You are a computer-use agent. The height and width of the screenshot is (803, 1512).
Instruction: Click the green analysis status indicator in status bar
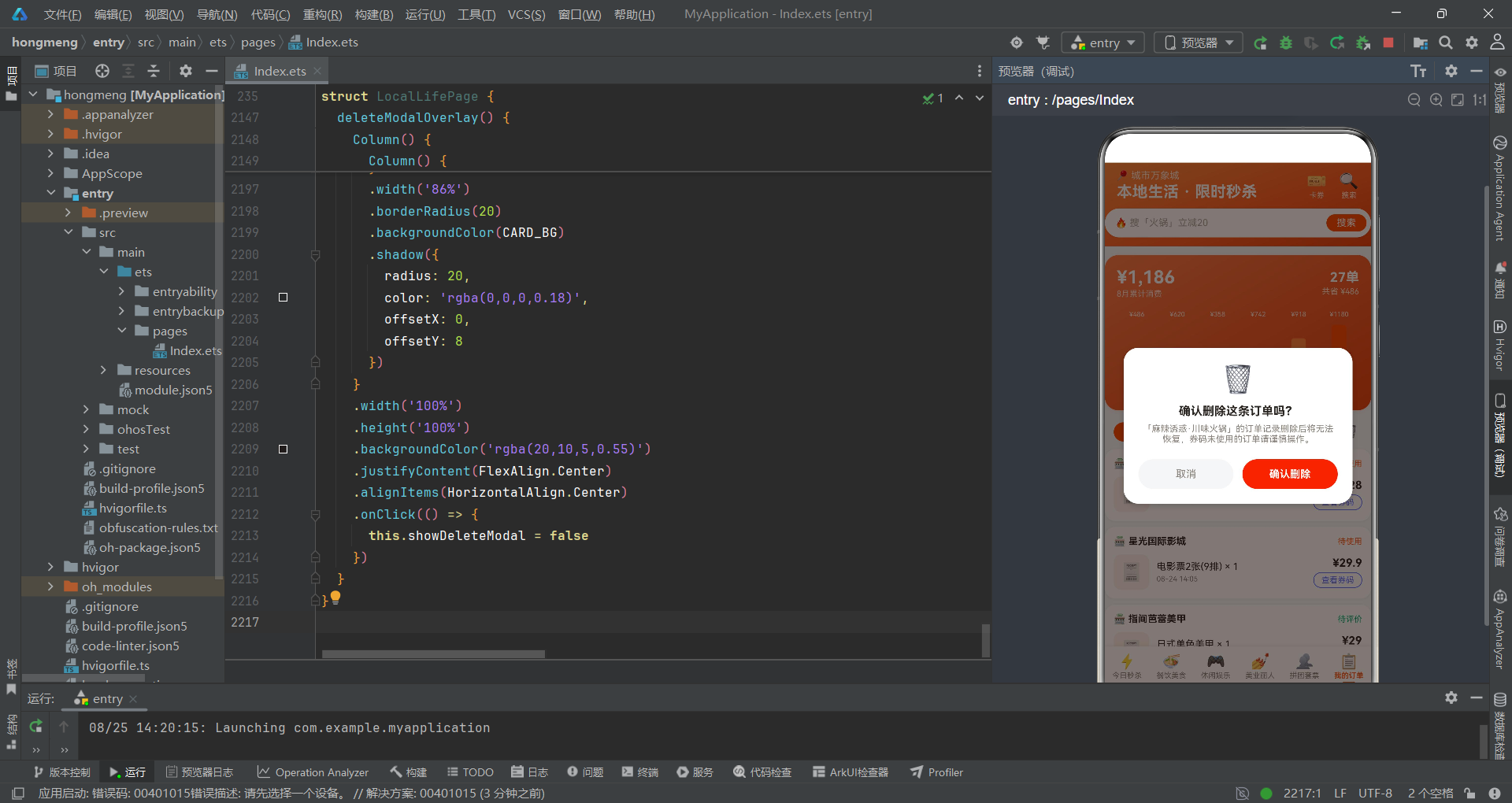click(1266, 794)
